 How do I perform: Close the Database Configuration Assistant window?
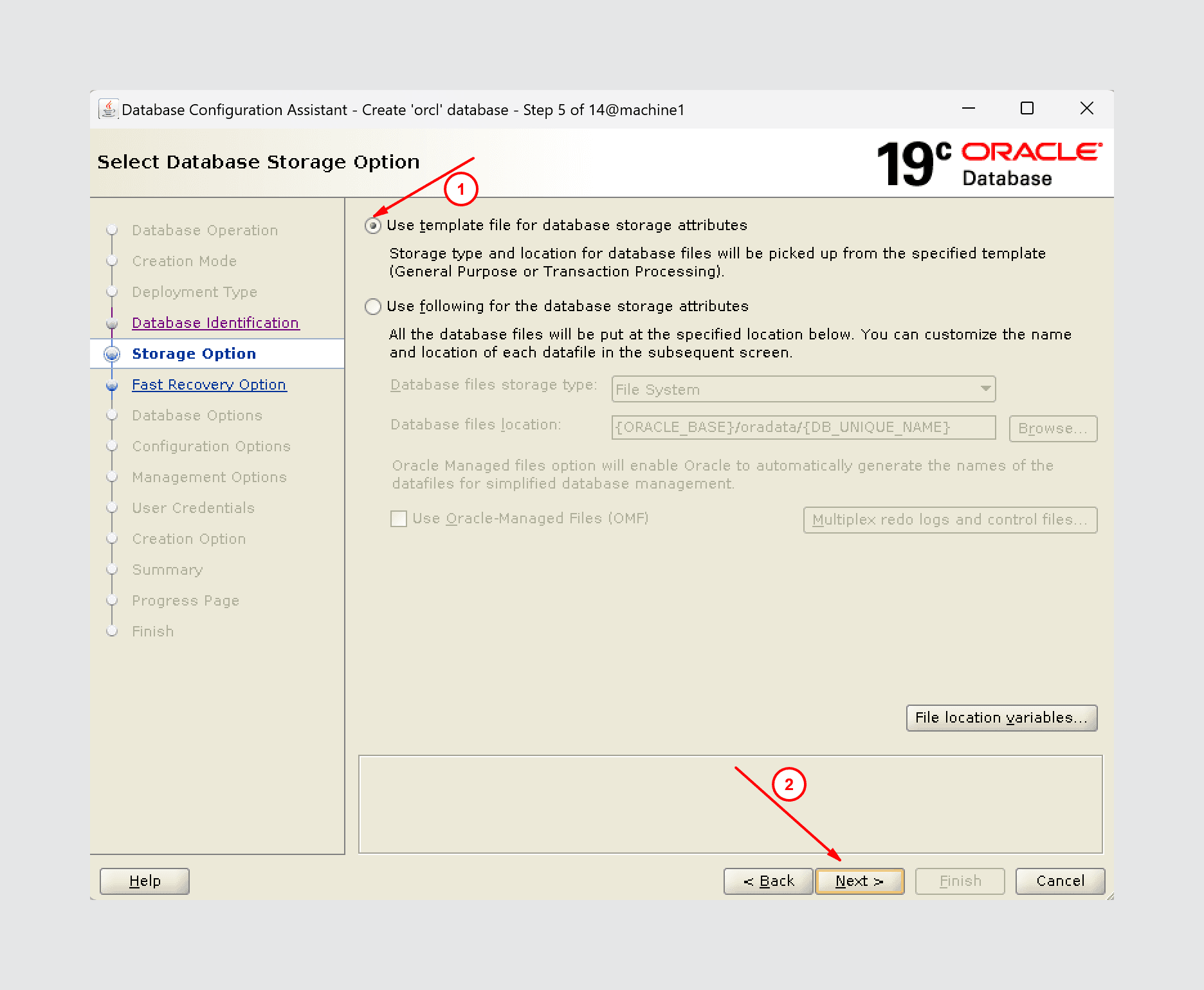(1086, 109)
